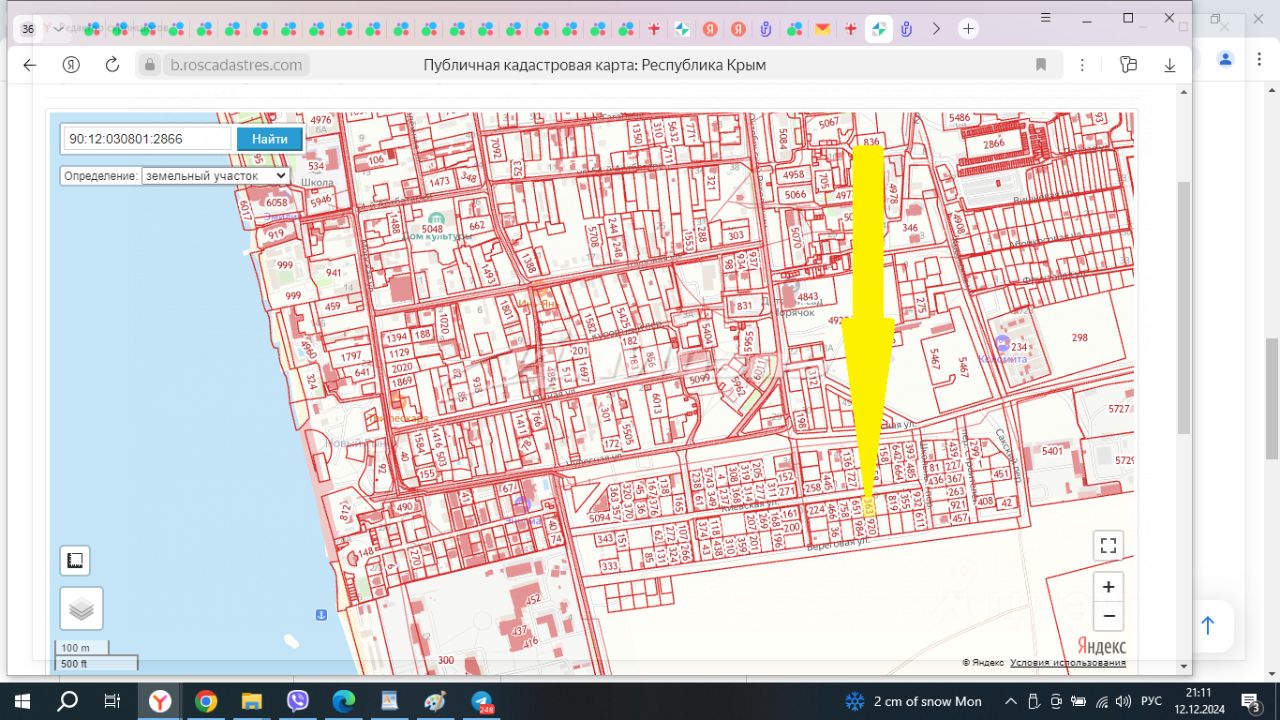The image size is (1280, 720).
Task: Reload the cadastral map page
Action: pos(112,65)
